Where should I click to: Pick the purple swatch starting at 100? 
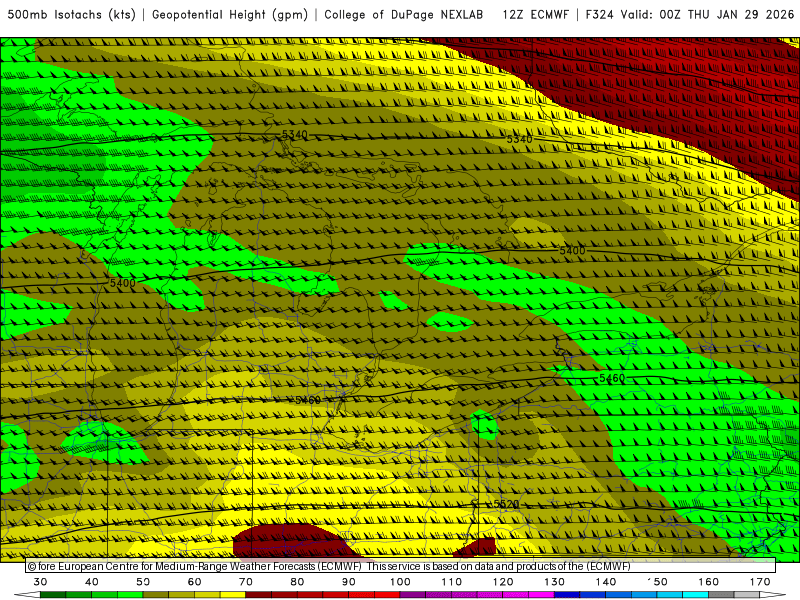tap(413, 595)
